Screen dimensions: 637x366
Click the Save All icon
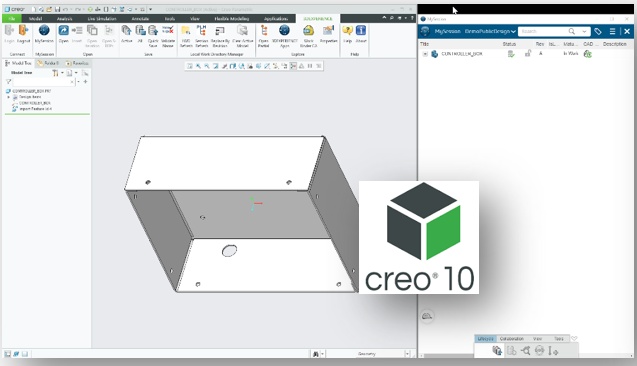140,30
